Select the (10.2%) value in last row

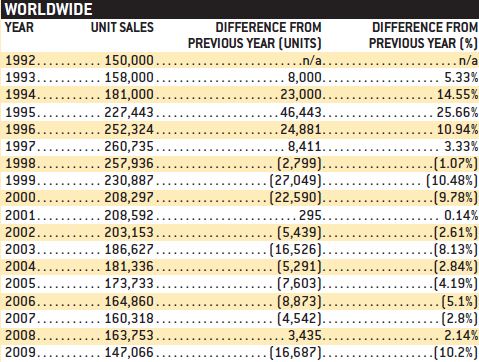pyautogui.click(x=456, y=353)
